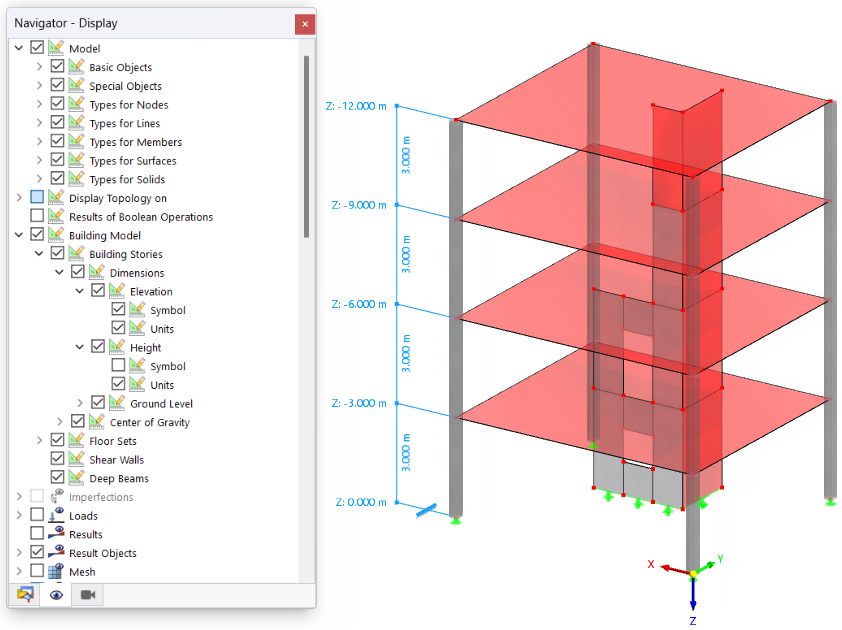
Task: Click the Results eye icon
Action: 56,534
